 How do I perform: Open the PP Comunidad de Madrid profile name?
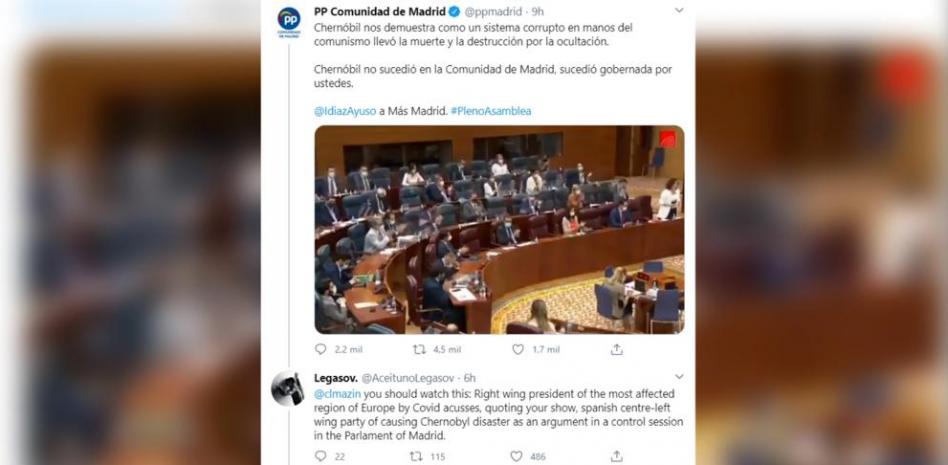(380, 11)
